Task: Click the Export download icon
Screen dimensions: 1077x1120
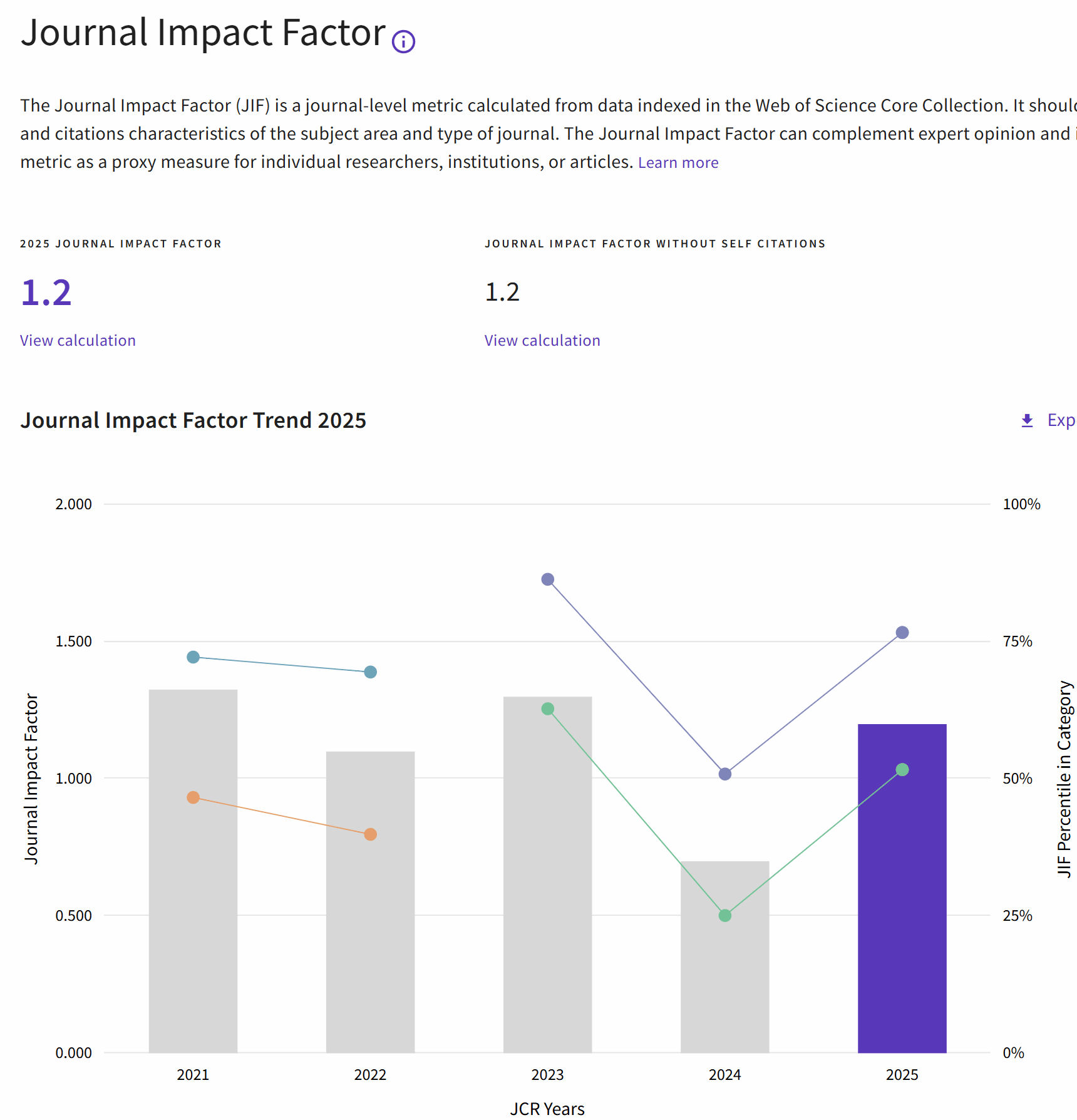Action: coord(1027,420)
